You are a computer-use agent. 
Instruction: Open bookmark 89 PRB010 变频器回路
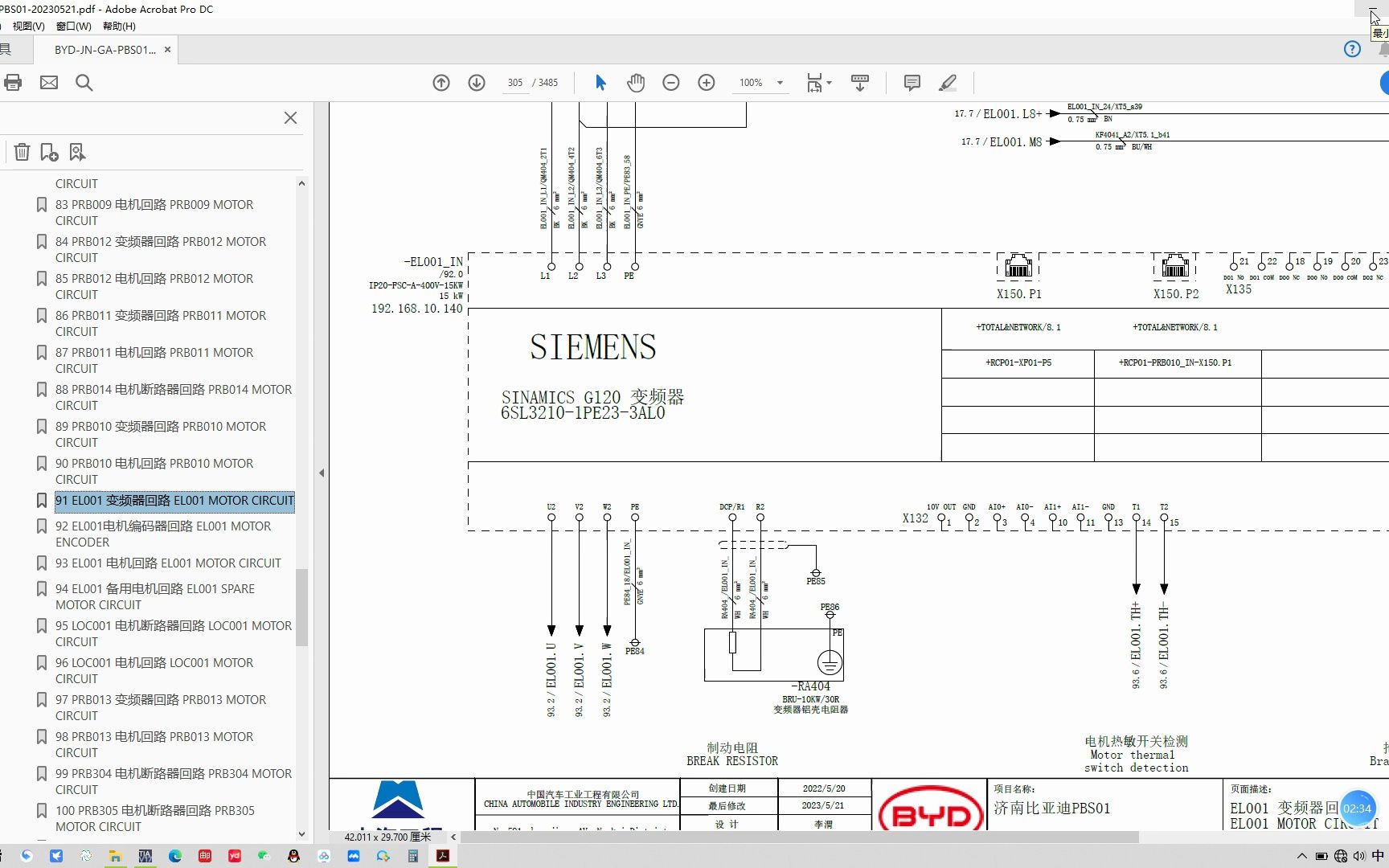point(161,435)
